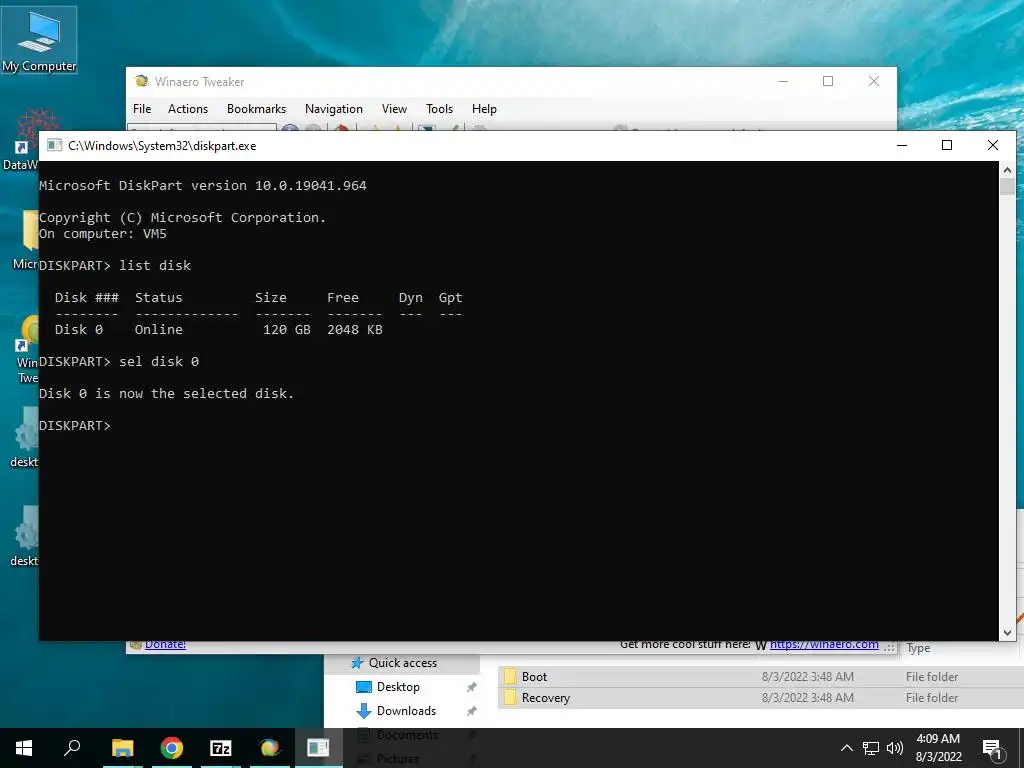Open the My Computer desktop icon
The width and height of the screenshot is (1024, 768).
click(39, 40)
